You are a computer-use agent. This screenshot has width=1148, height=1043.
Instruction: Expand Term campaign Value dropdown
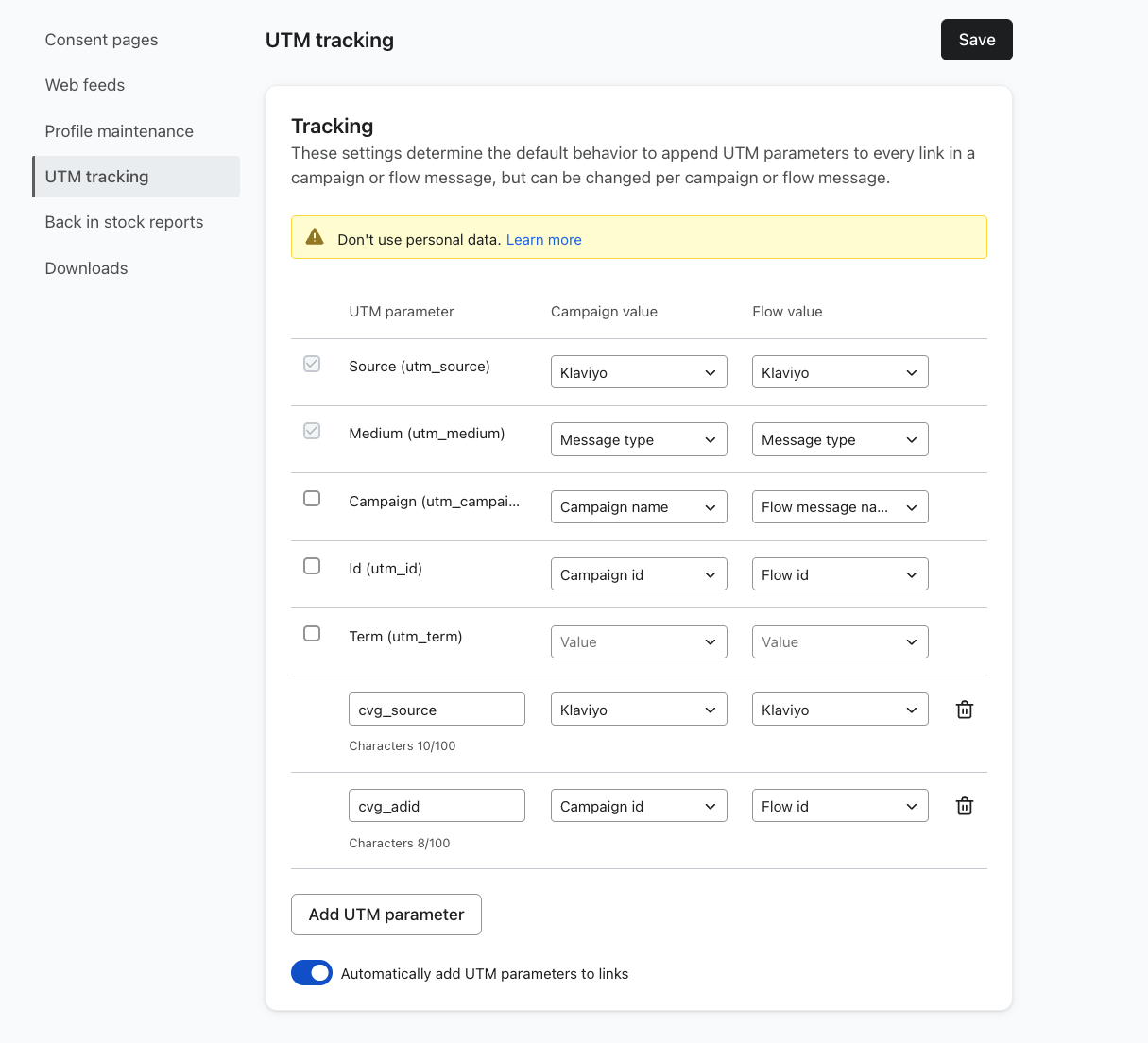click(x=639, y=642)
